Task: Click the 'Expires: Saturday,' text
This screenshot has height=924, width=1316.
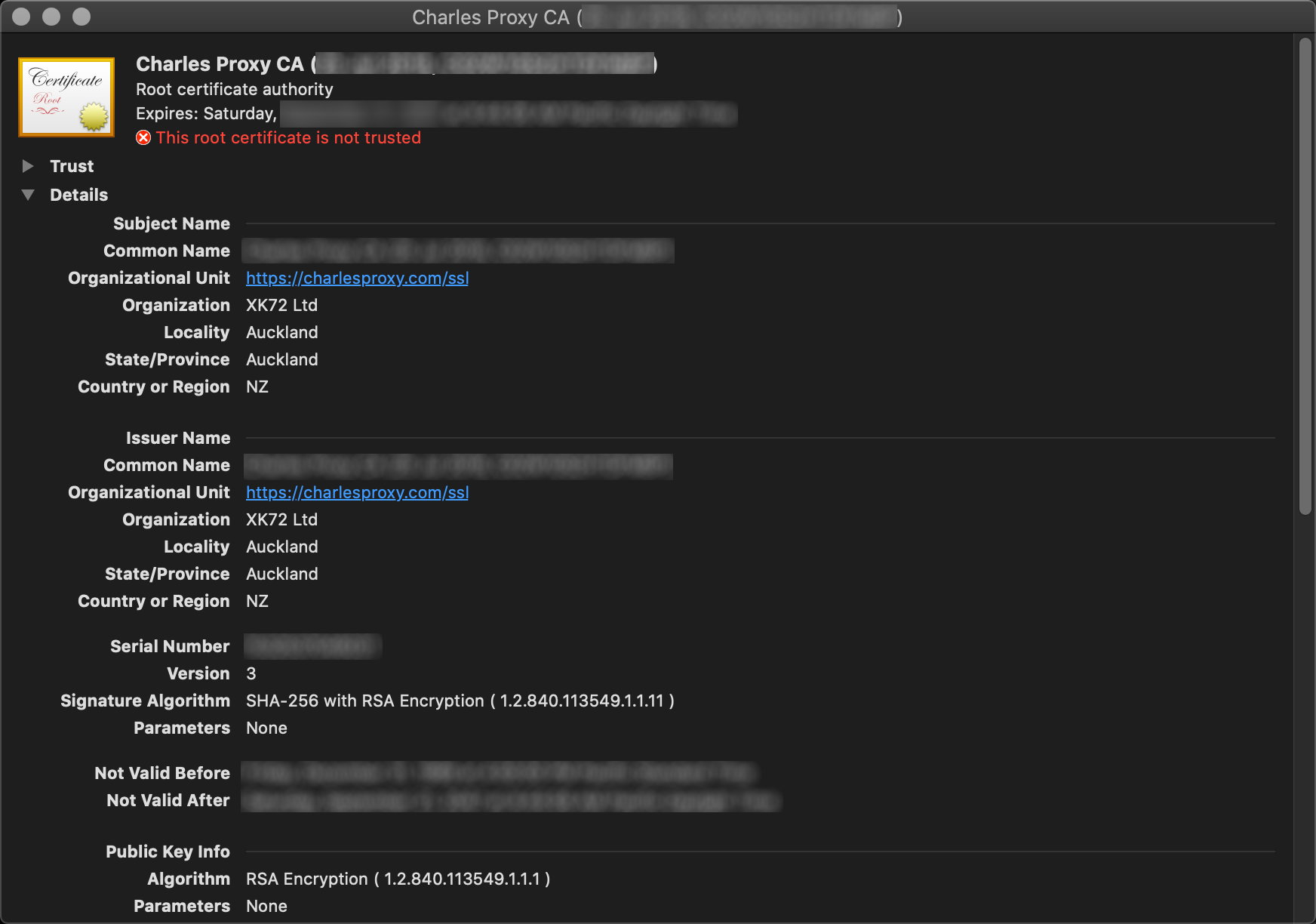Action: [x=206, y=113]
